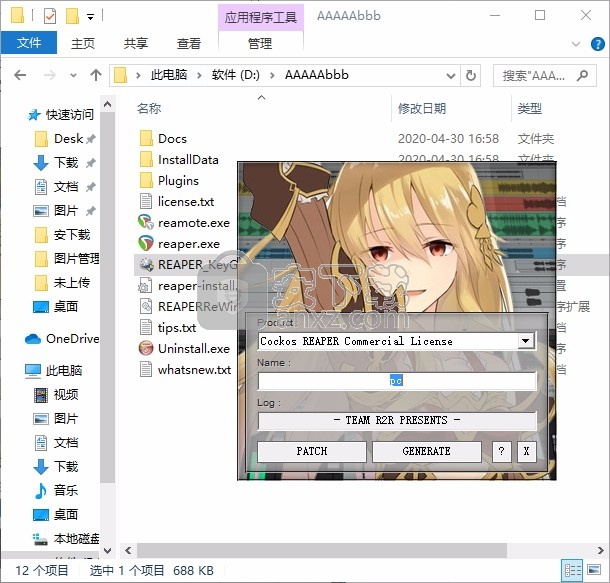This screenshot has height=583, width=610.
Task: Select the reaper-install file icon
Action: pyautogui.click(x=145, y=285)
